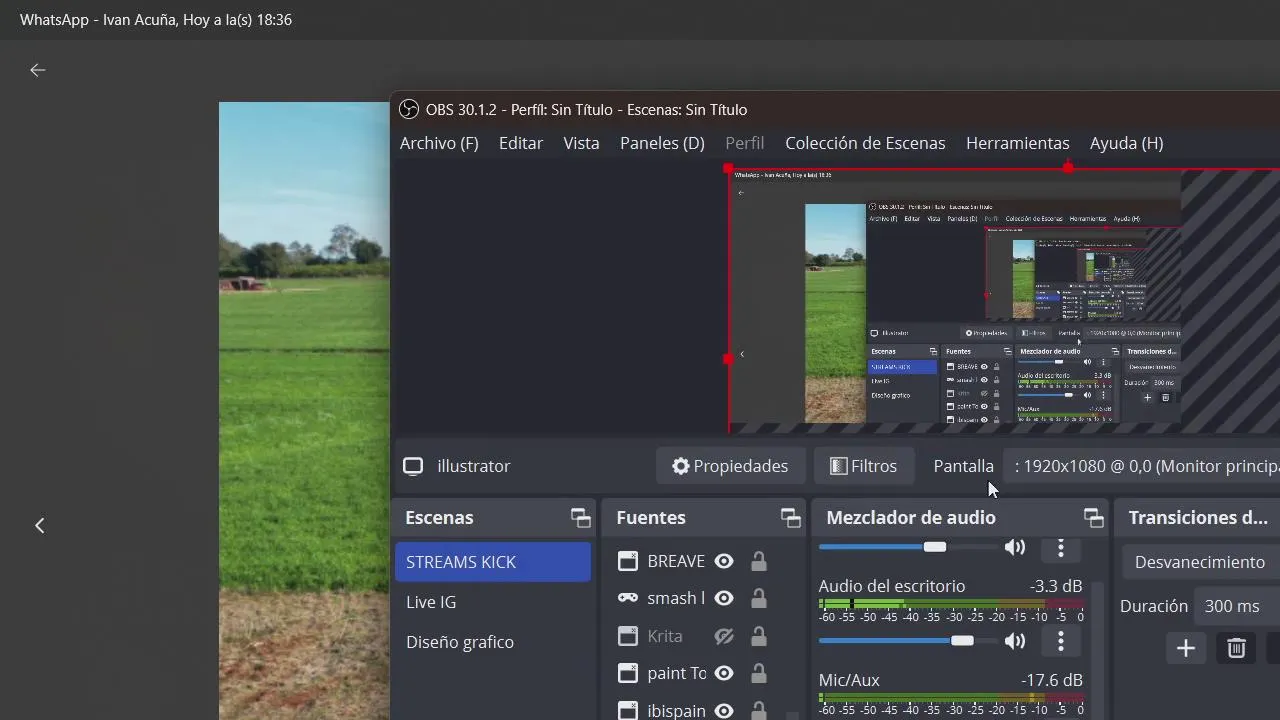
Task: Open three-dot options for Audio del escritorio
Action: pos(1061,640)
